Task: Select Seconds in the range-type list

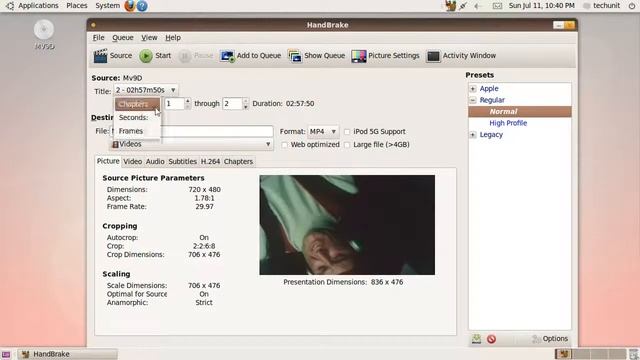Action: (x=137, y=118)
